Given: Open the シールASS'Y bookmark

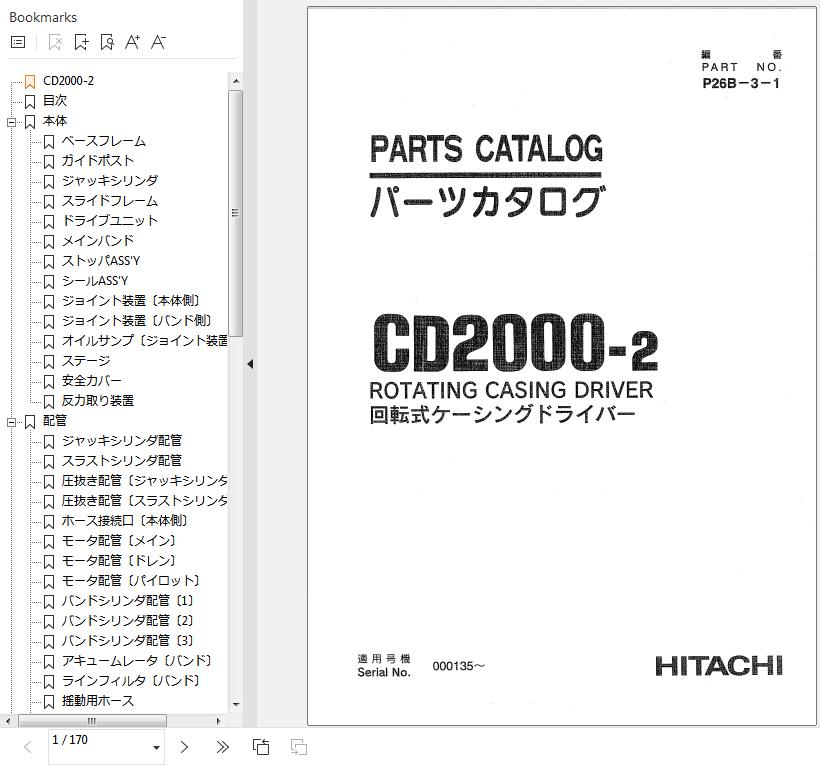Looking at the screenshot, I should point(95,281).
